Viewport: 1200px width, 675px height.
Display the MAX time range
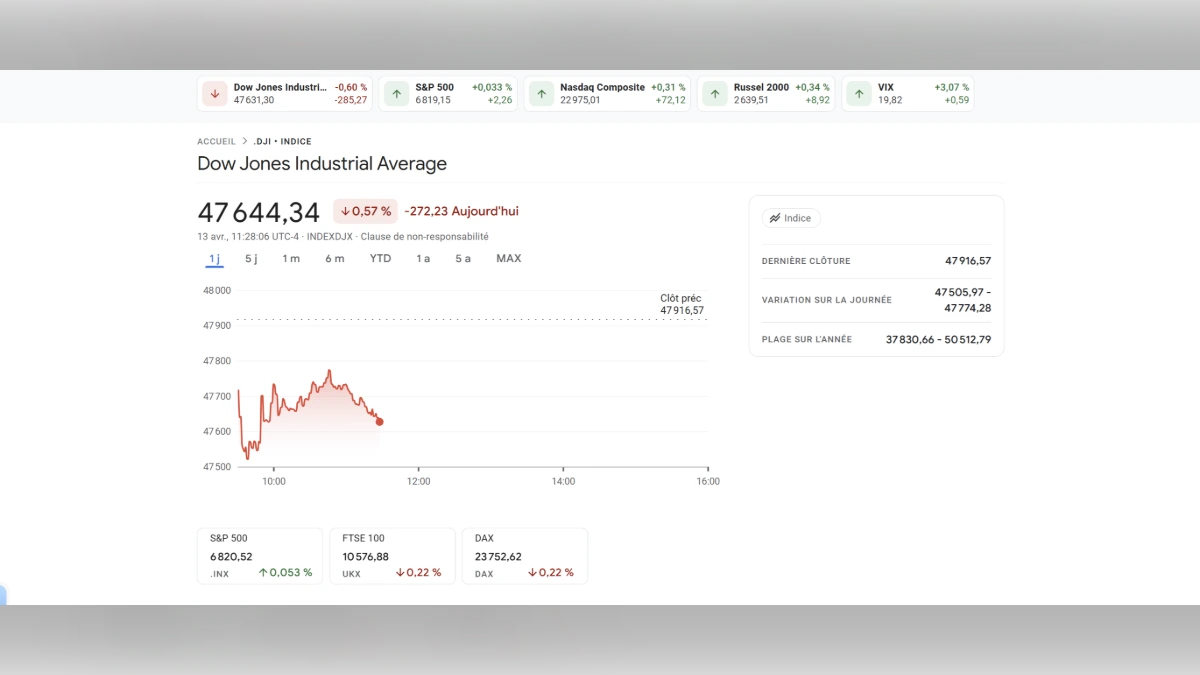click(x=508, y=259)
